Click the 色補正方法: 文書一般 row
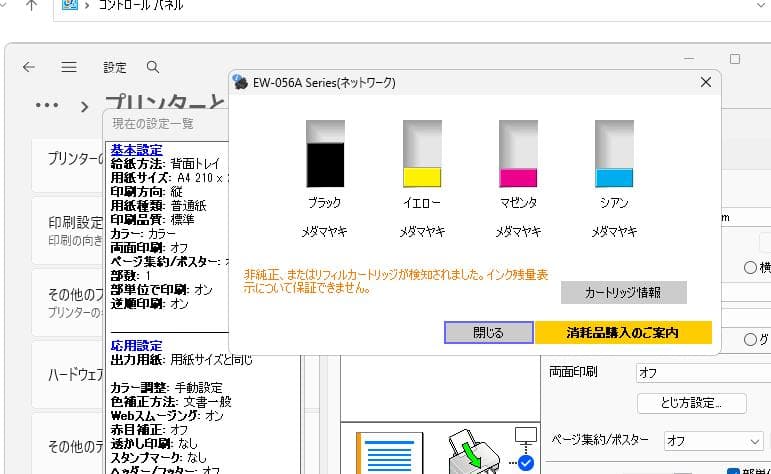 tap(171, 401)
